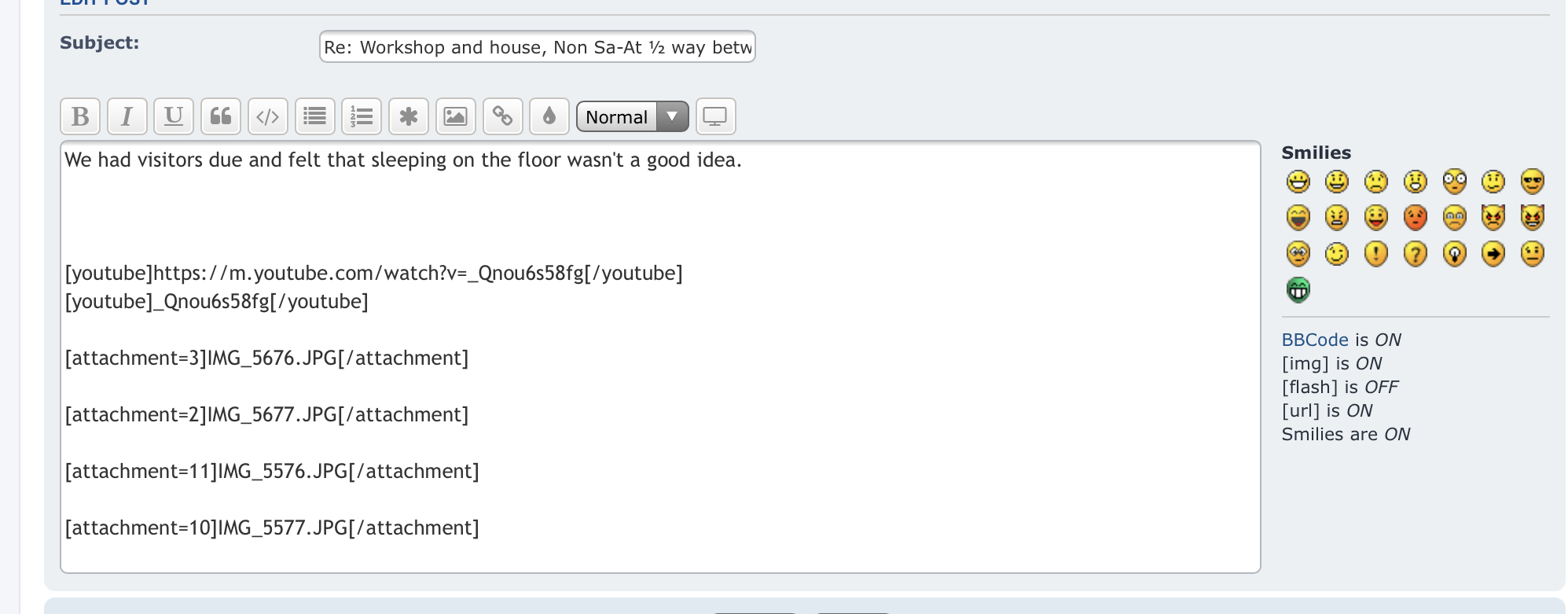1568x614 pixels.
Task: Click the underline formatting button
Action: tap(174, 117)
